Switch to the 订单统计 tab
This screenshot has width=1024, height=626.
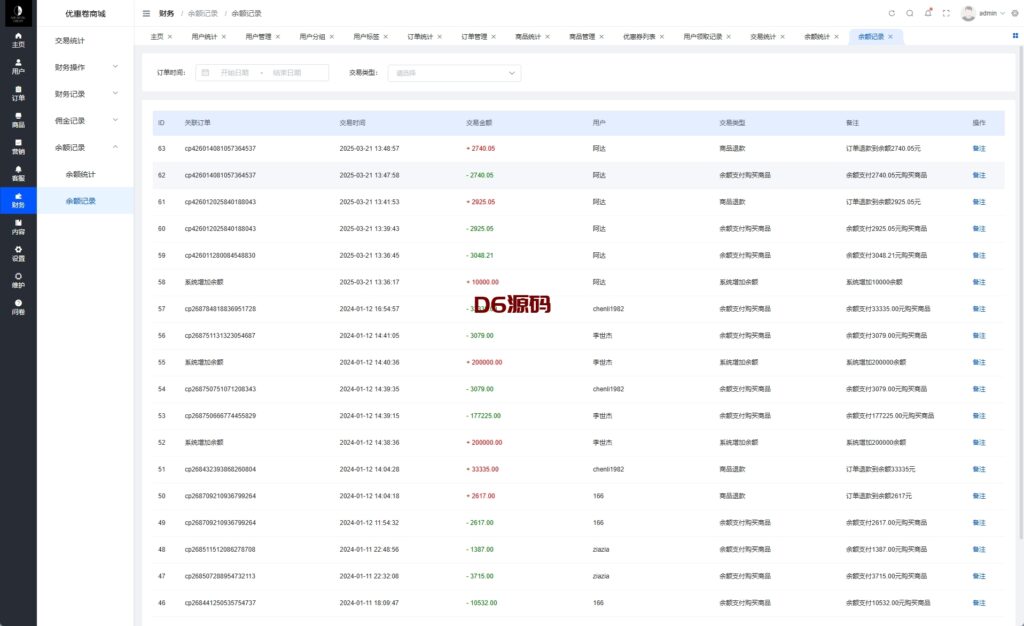420,37
